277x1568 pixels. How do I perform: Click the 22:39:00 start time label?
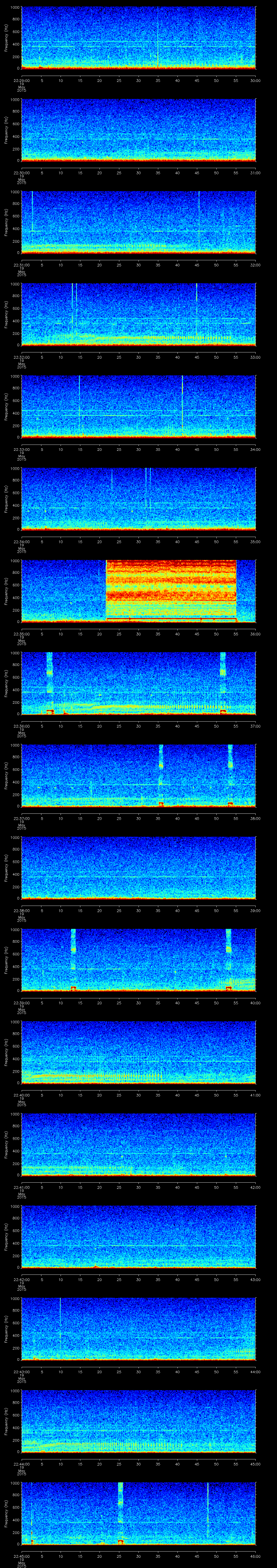coord(21,1003)
